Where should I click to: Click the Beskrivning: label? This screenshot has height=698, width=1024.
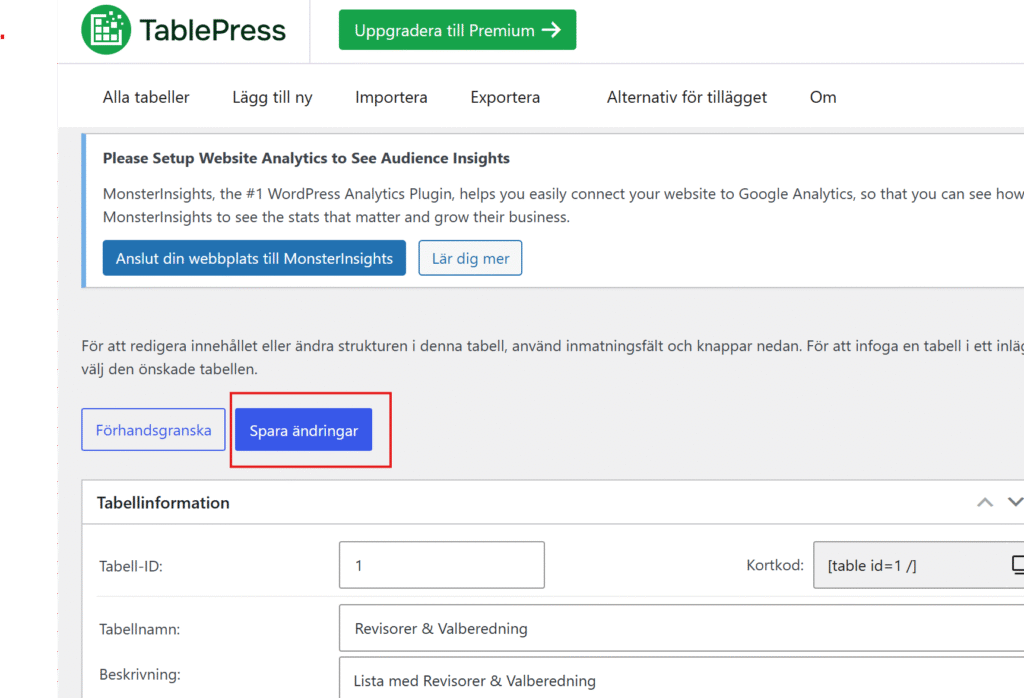140,674
